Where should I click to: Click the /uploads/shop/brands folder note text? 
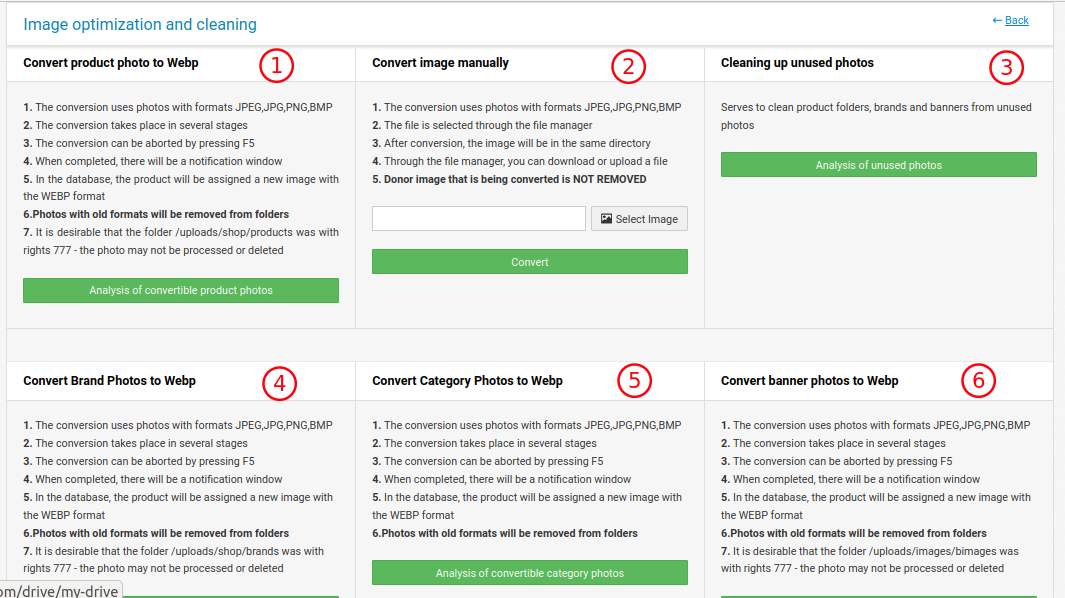173,559
